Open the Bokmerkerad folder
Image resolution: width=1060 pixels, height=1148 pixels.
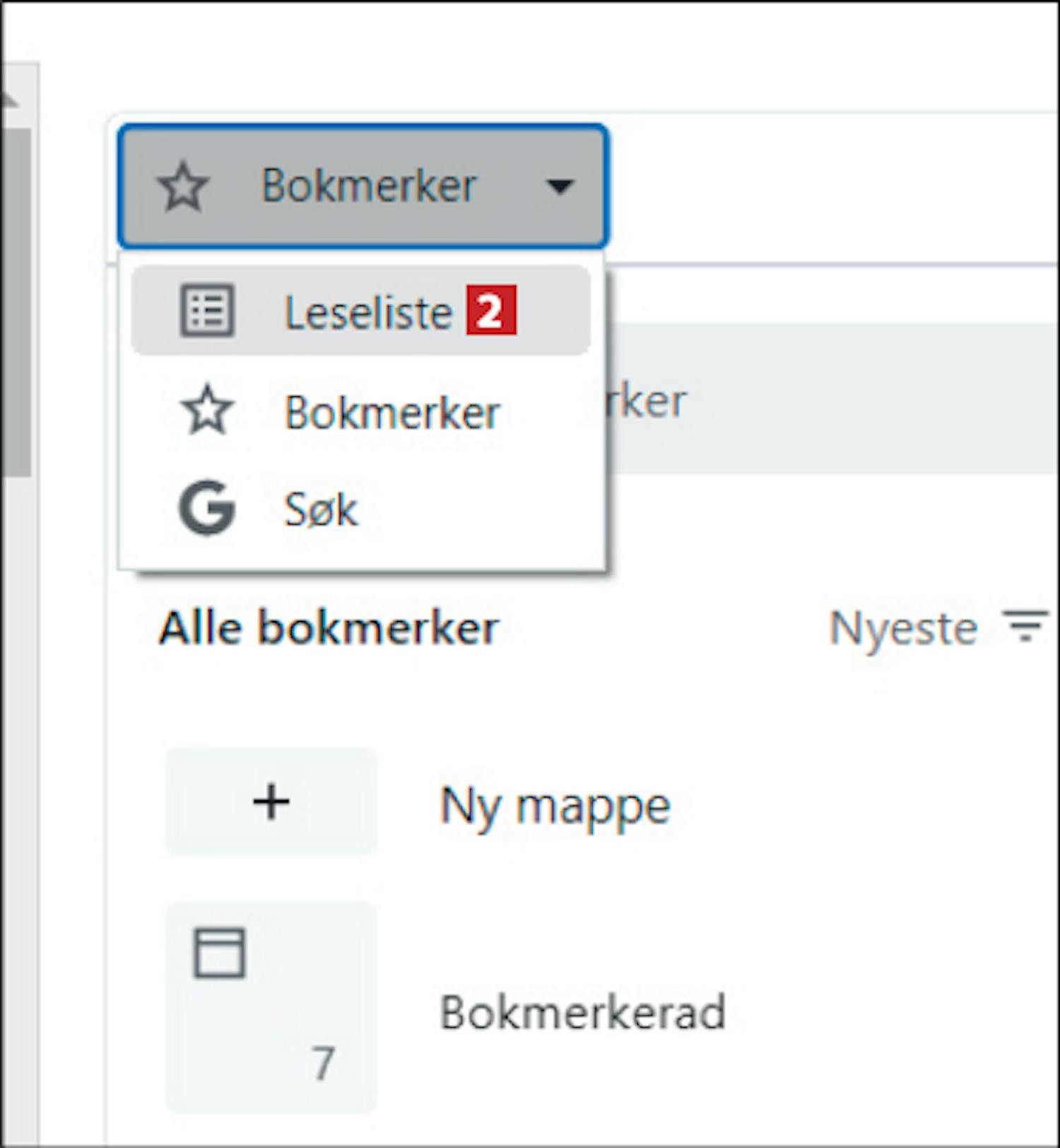tap(582, 1012)
